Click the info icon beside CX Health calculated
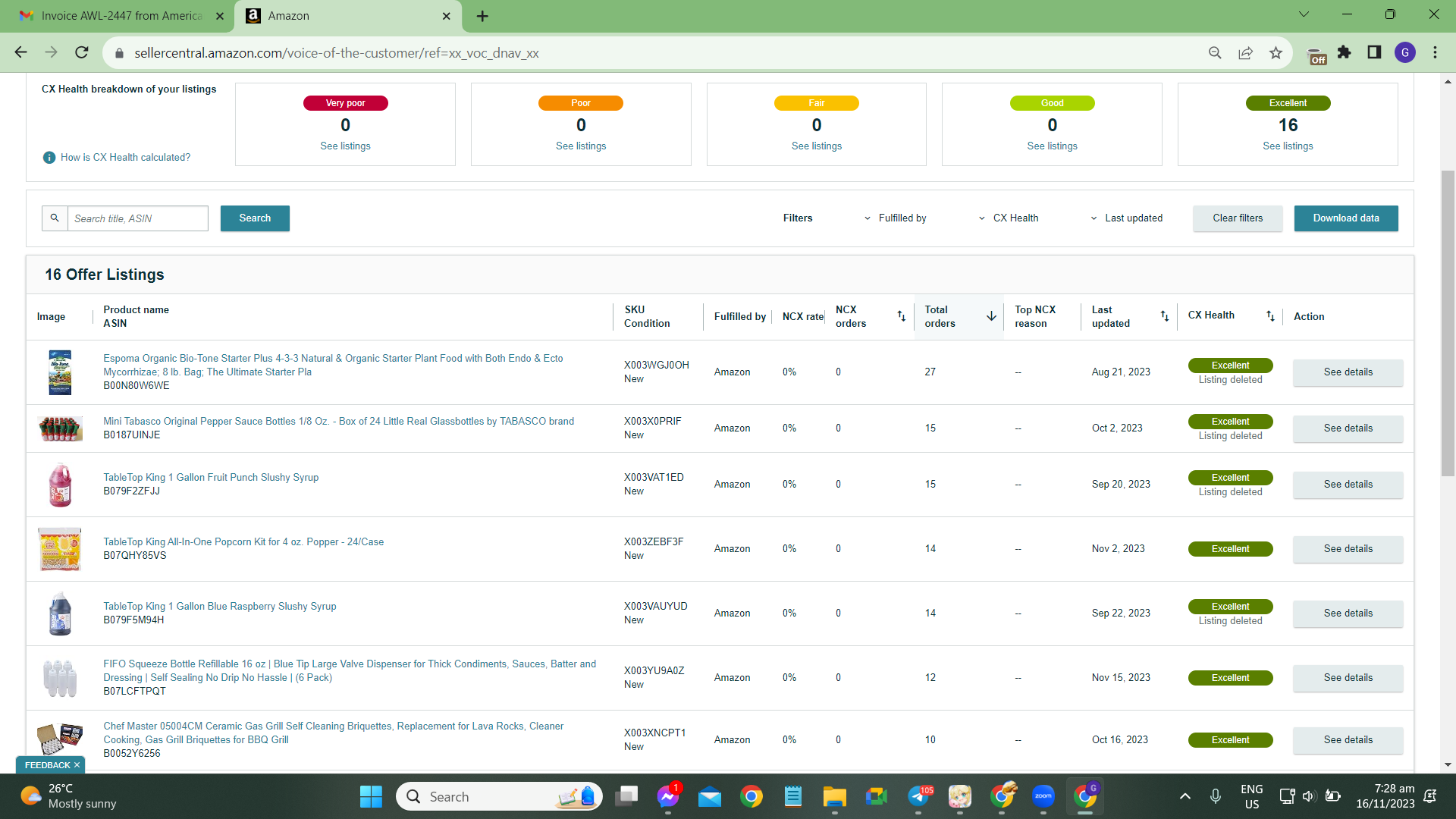Image resolution: width=1456 pixels, height=819 pixels. coord(49,158)
